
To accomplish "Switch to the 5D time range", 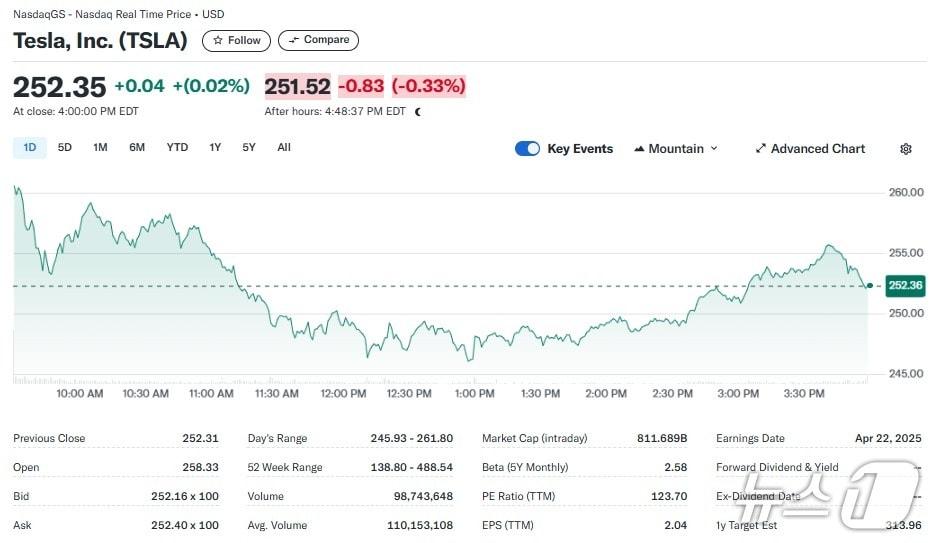I will [x=65, y=148].
